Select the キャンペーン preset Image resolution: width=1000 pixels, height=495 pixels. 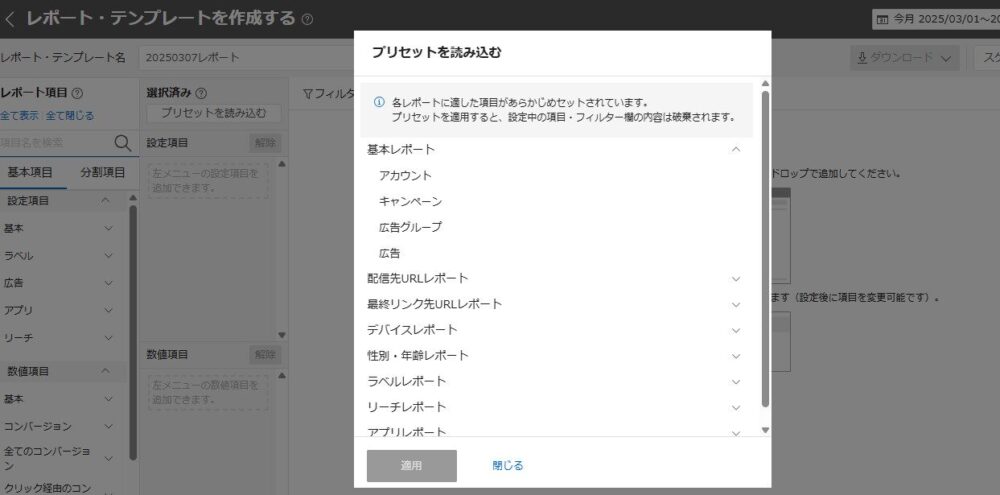pyautogui.click(x=410, y=202)
